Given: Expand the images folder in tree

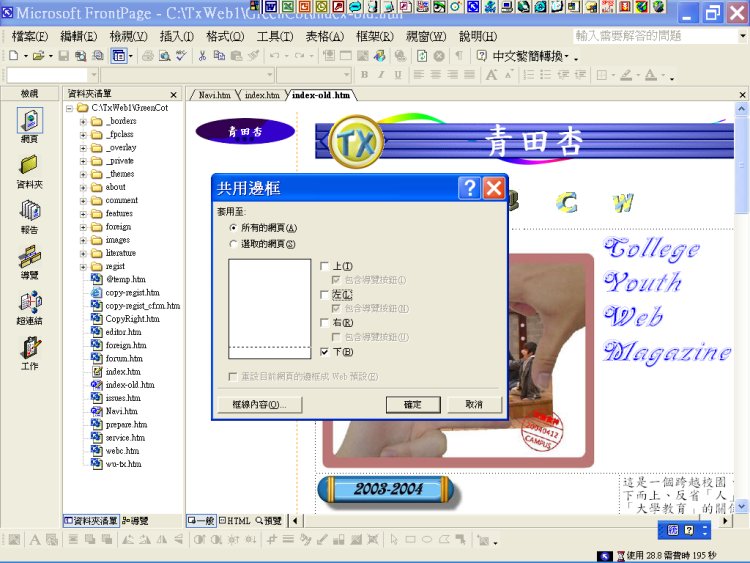Looking at the screenshot, I should 84,240.
